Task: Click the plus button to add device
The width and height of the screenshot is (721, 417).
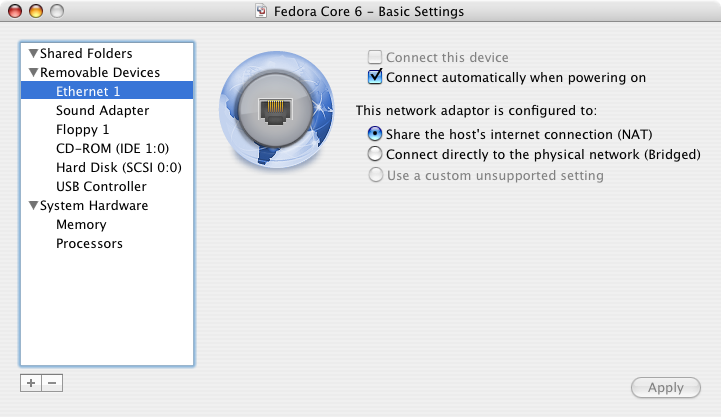Action: coord(31,383)
